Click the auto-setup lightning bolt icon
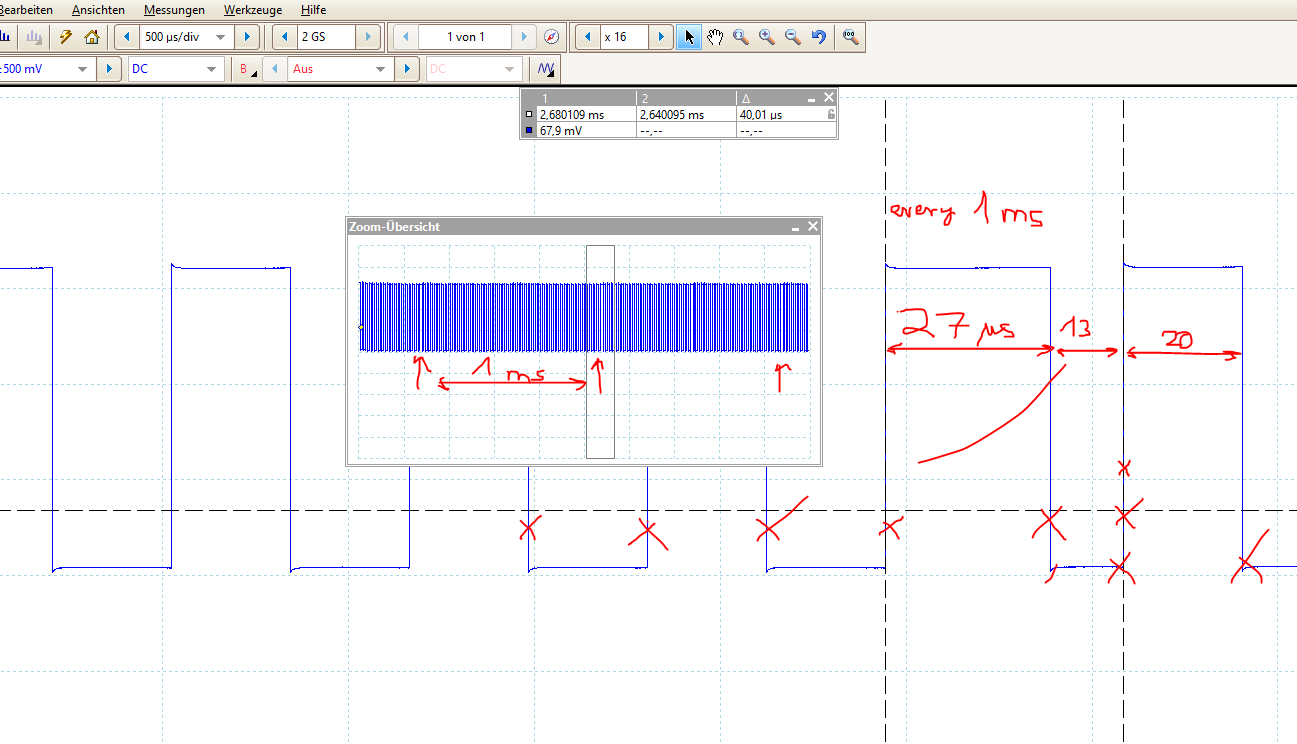1297x744 pixels. coord(64,36)
